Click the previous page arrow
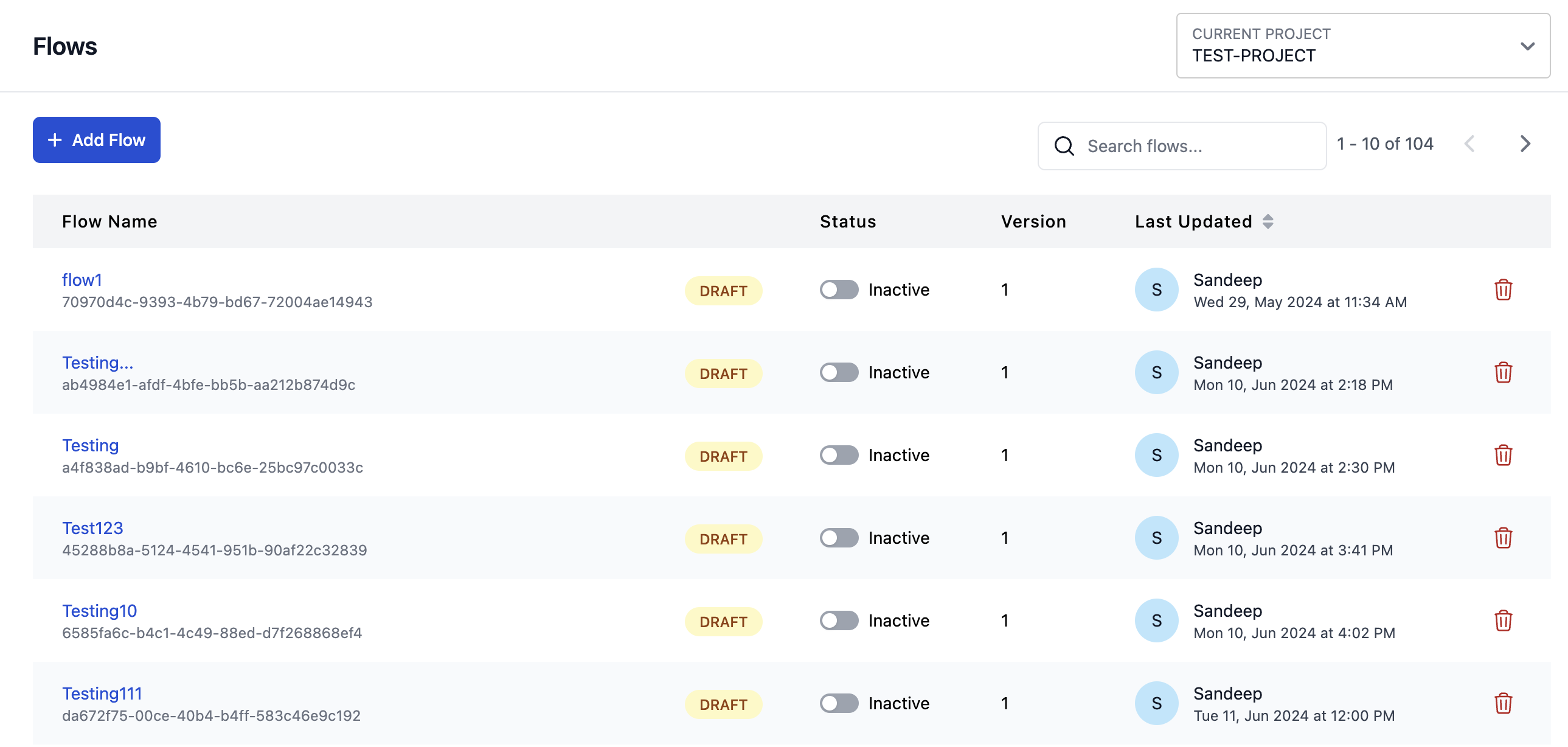Screen dimensions: 1568x747 coord(1471,144)
